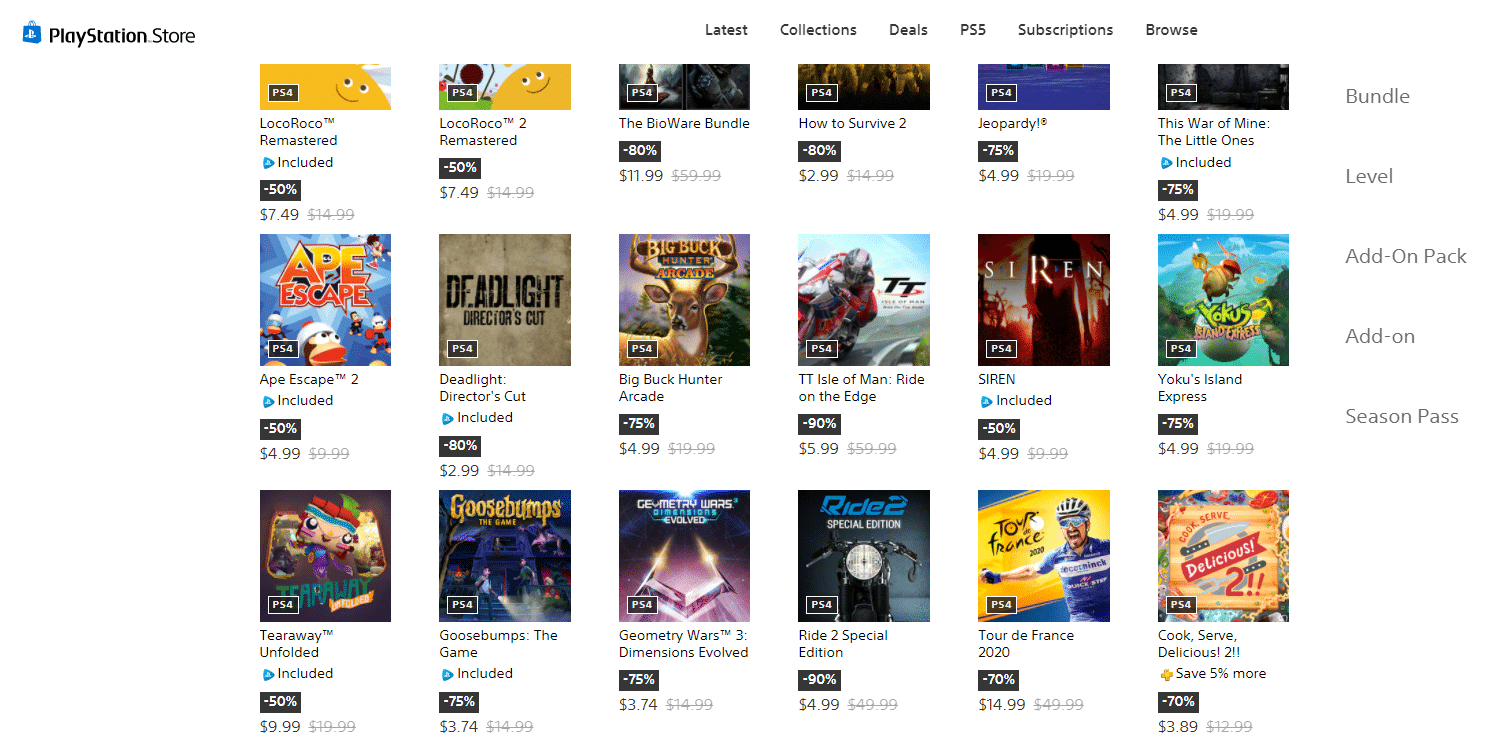The height and width of the screenshot is (746, 1489).
Task: Click PS Plus icon under SIREN
Action: pos(987,401)
